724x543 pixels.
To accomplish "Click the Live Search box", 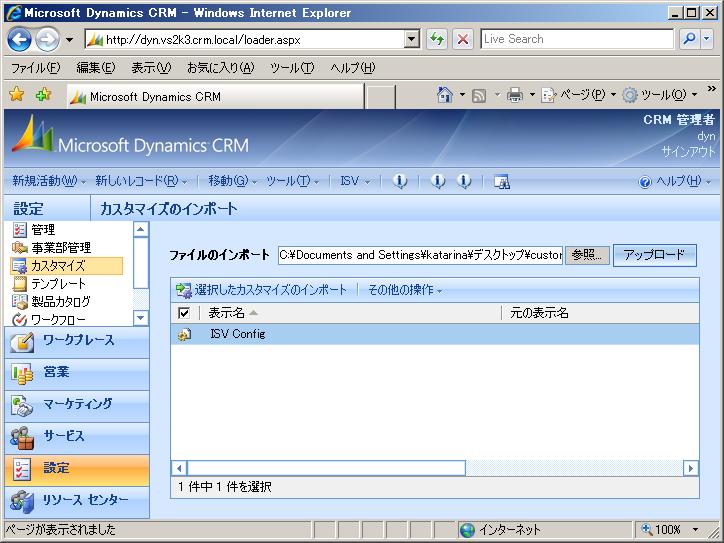I will (x=577, y=39).
